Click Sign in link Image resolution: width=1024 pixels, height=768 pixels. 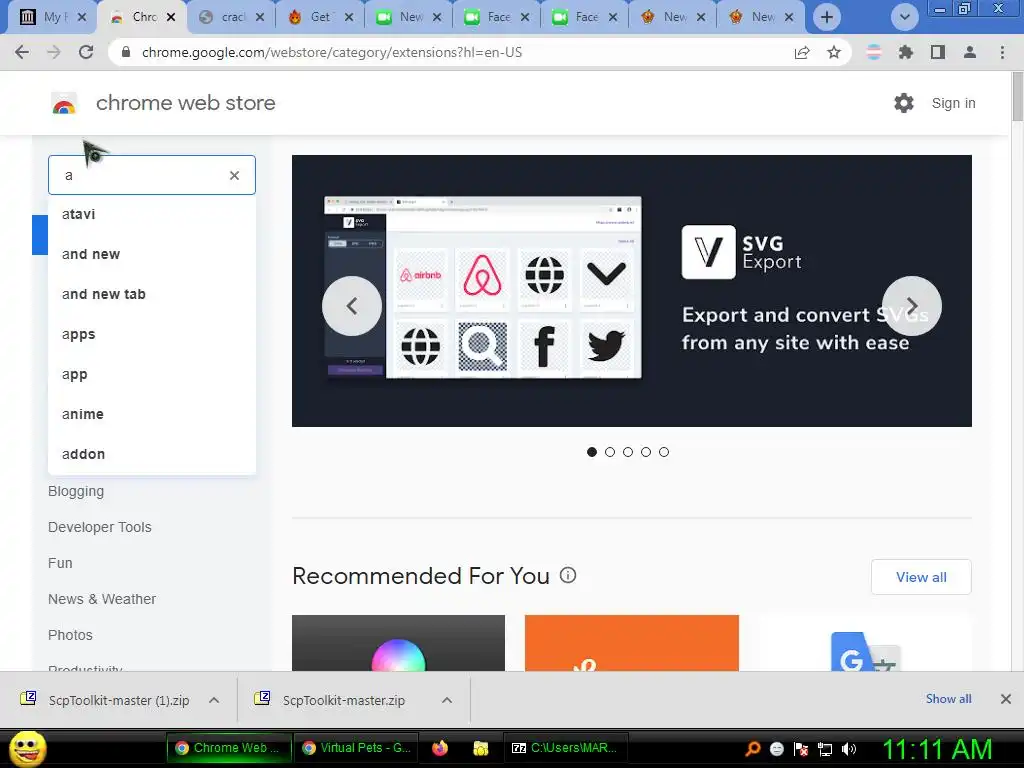[953, 103]
